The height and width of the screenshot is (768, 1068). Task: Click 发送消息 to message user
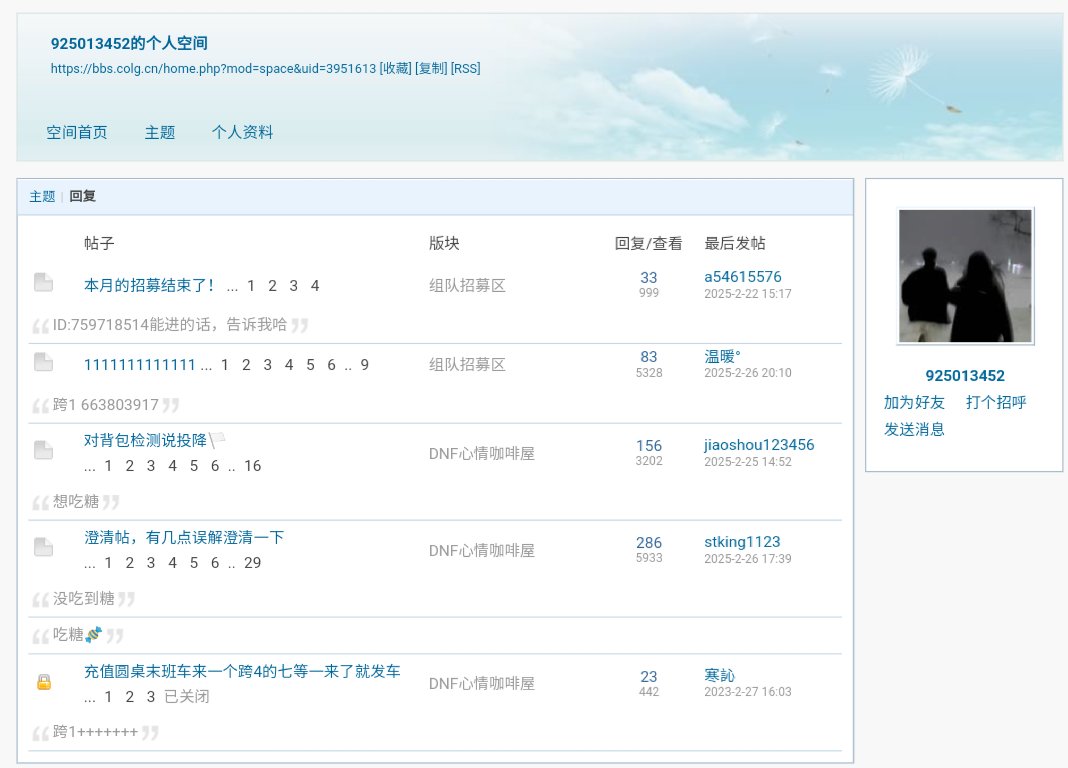point(914,429)
